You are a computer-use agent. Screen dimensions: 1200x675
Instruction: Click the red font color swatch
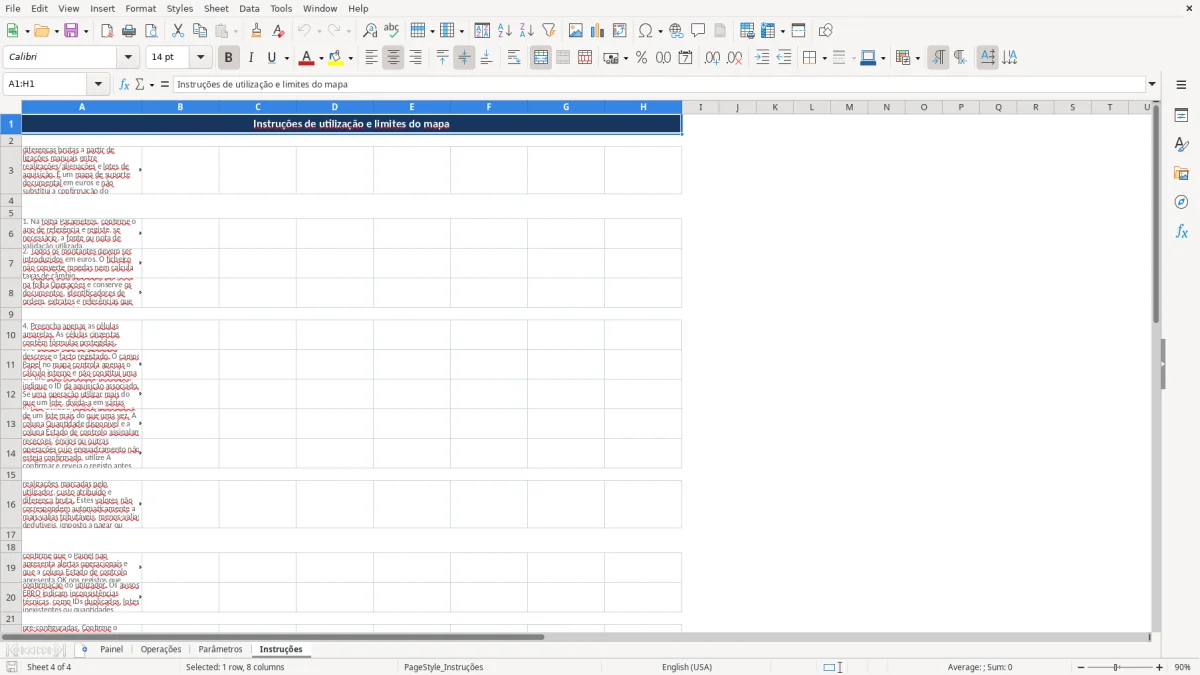tap(307, 58)
